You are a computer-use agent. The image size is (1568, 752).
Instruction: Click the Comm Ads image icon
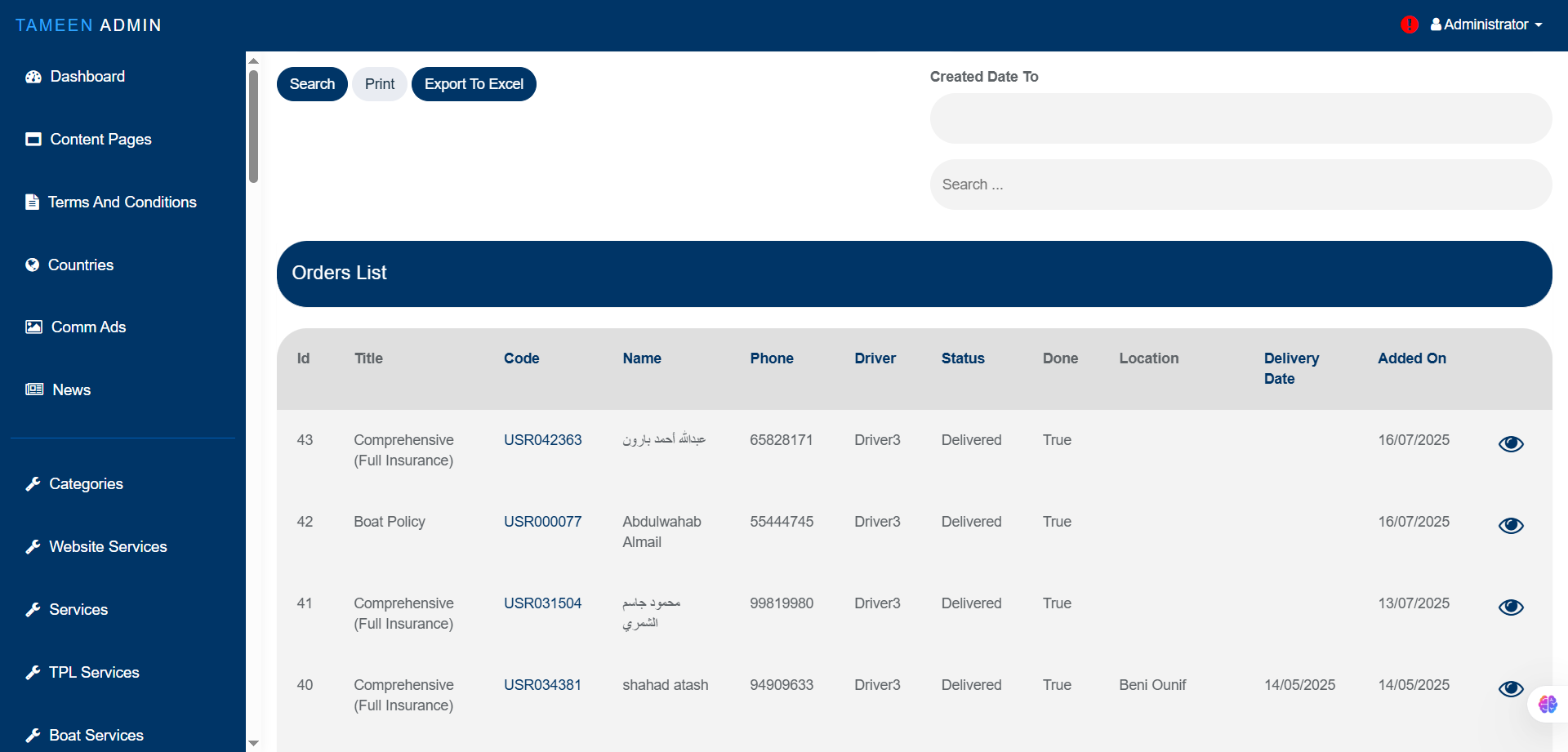point(33,327)
